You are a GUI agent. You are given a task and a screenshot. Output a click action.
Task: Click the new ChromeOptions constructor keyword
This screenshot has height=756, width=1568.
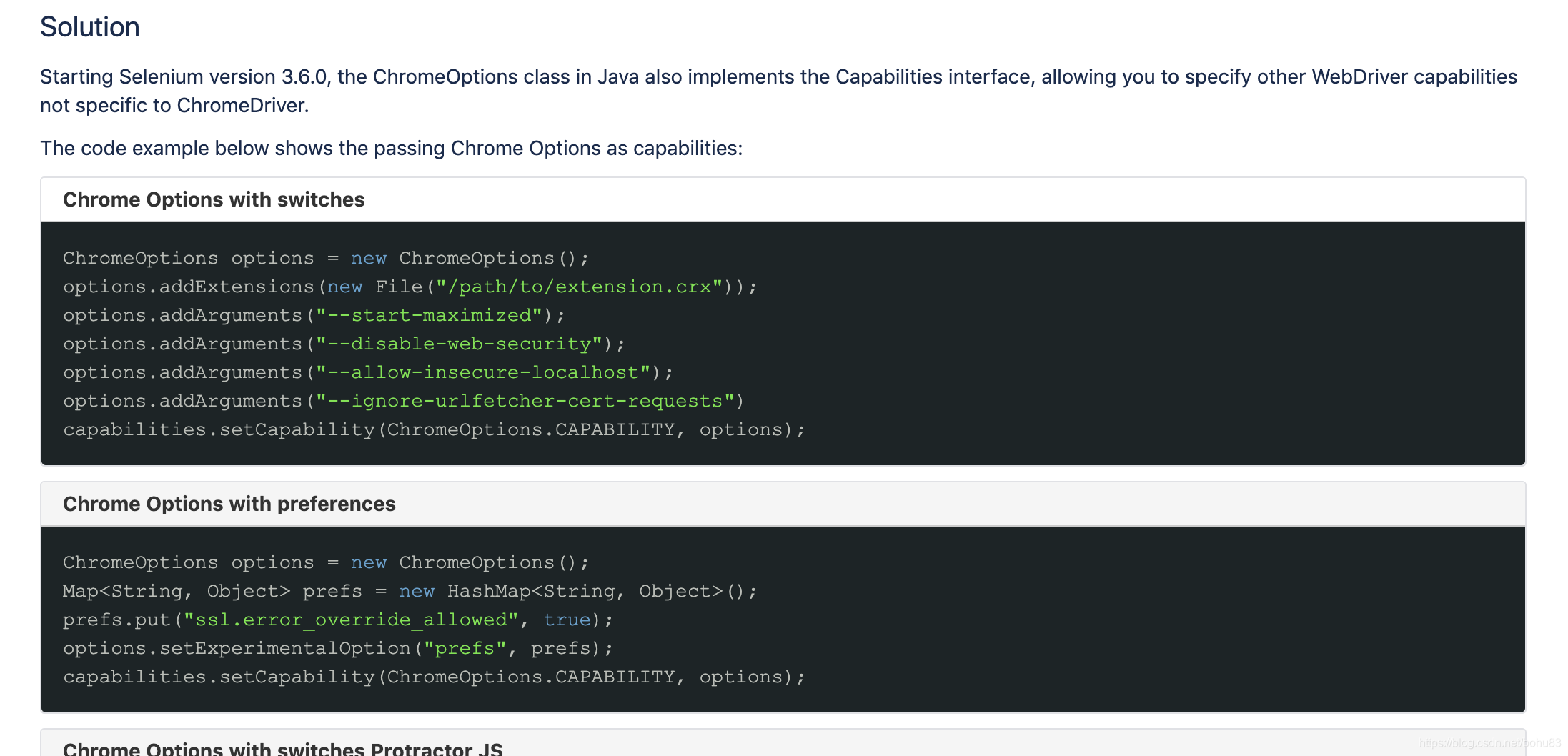pyautogui.click(x=368, y=257)
